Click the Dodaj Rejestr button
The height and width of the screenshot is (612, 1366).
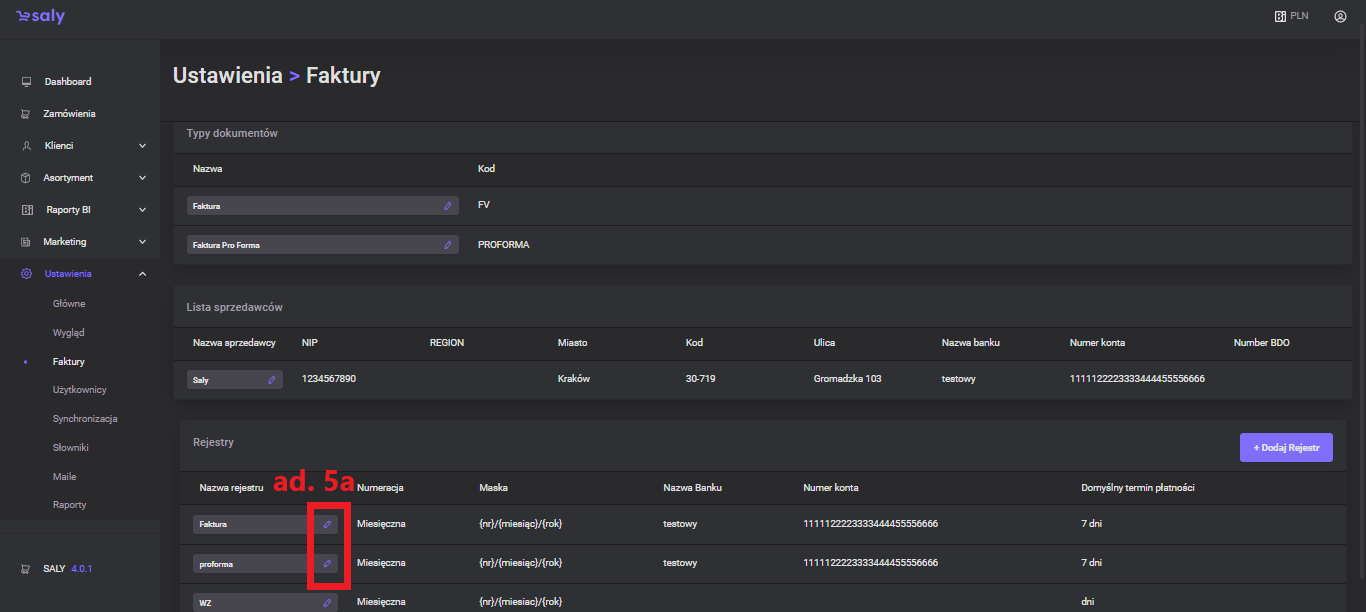1286,447
